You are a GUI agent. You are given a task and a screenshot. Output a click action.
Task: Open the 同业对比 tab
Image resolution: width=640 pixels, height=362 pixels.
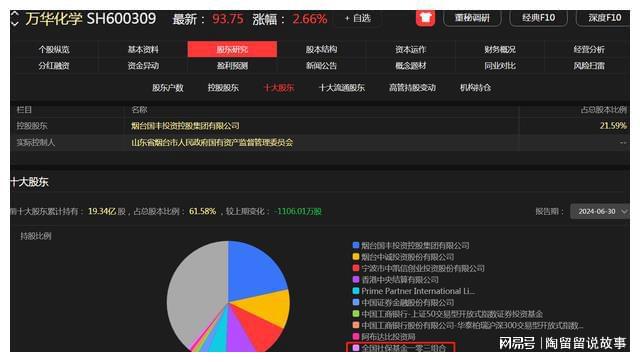tap(500, 66)
